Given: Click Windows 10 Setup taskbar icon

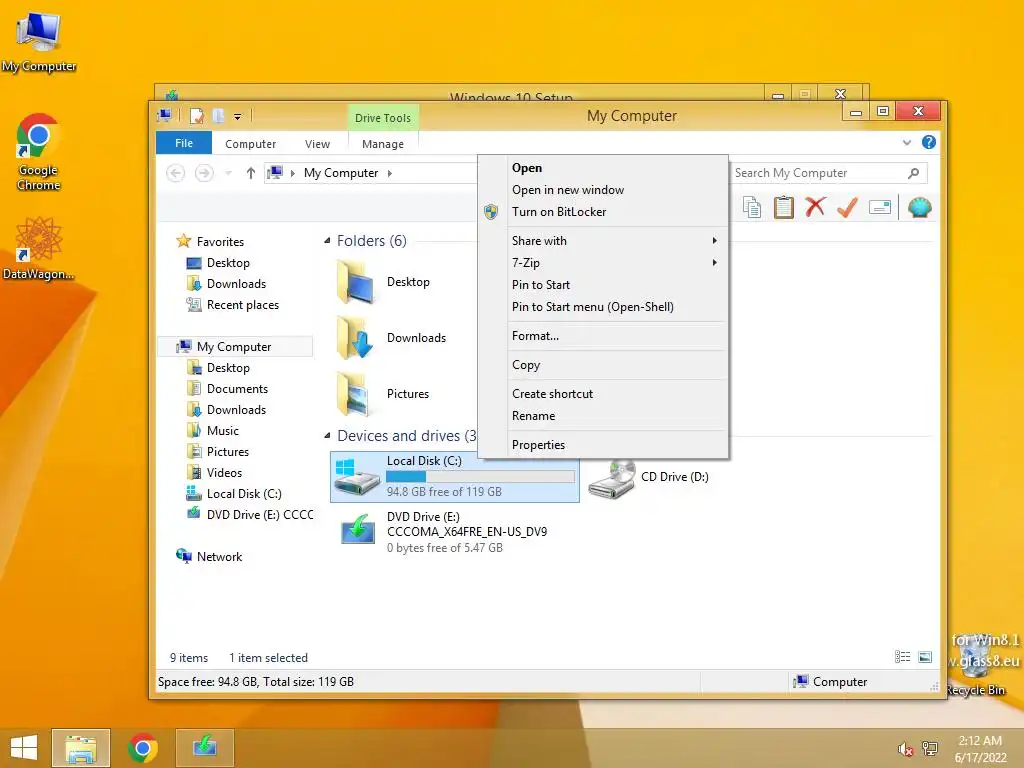Looking at the screenshot, I should [204, 748].
